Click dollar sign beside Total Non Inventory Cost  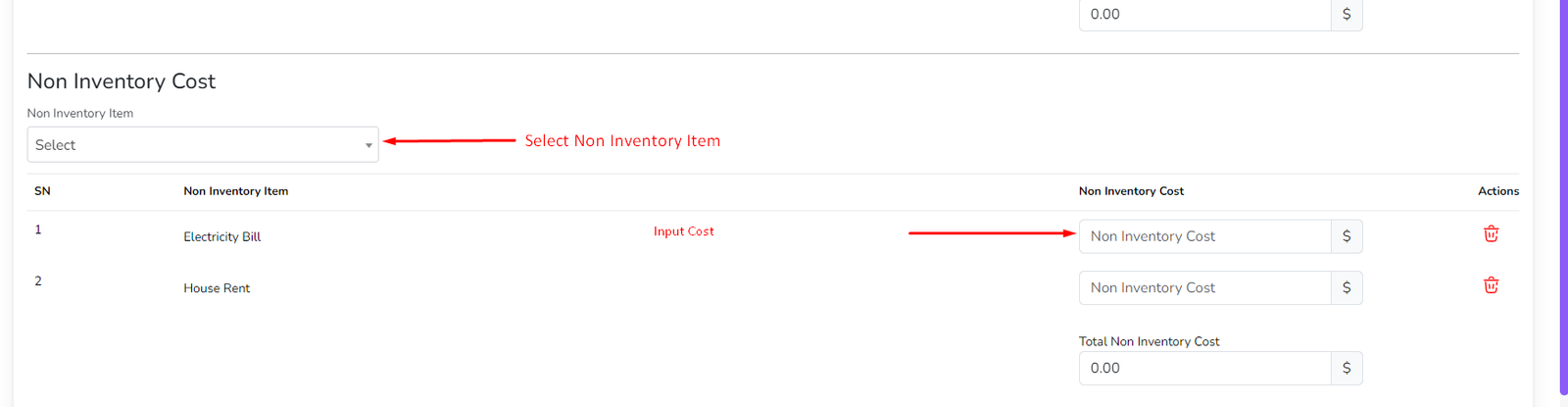pyautogui.click(x=1347, y=368)
